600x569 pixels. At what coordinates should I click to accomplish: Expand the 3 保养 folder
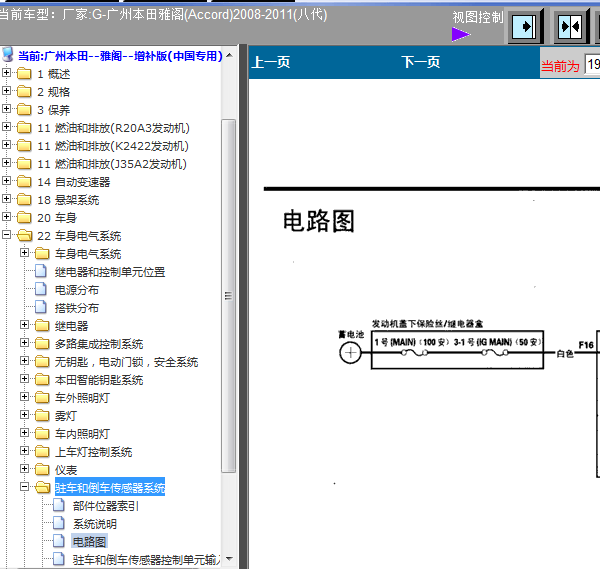[6, 108]
